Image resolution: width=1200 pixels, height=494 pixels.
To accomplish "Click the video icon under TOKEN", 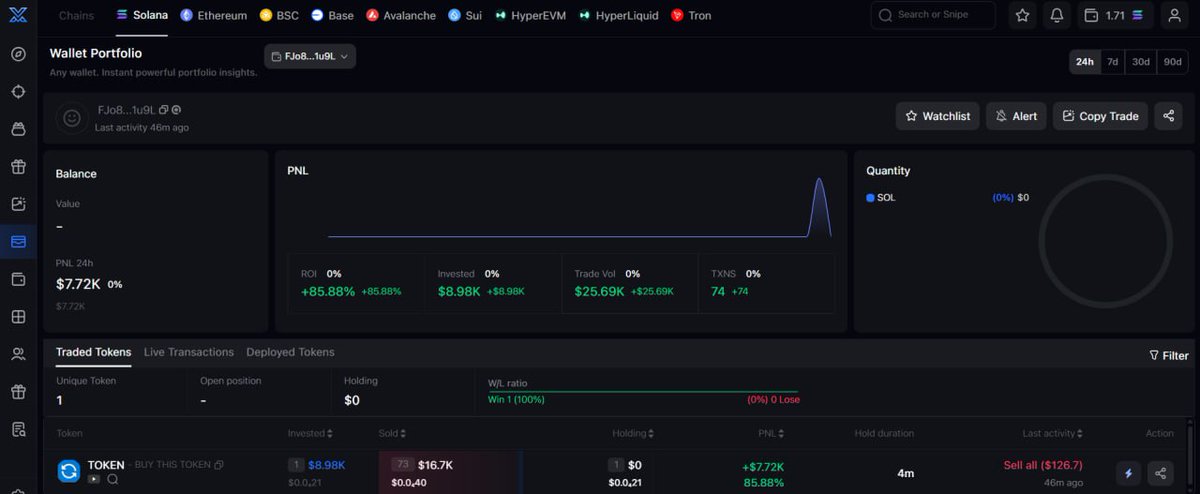I will click(94, 479).
